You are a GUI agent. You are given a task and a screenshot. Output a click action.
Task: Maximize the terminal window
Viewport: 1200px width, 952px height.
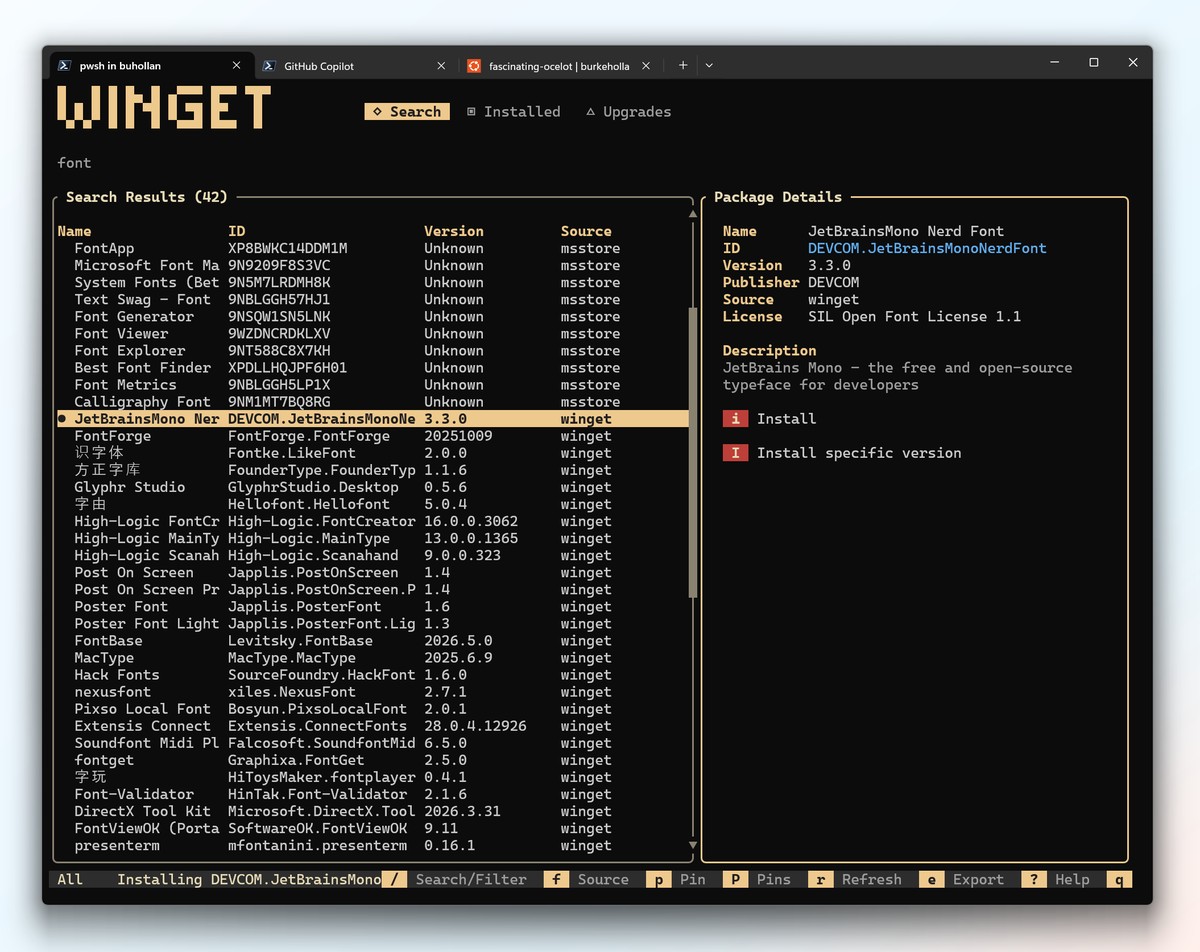(1094, 62)
